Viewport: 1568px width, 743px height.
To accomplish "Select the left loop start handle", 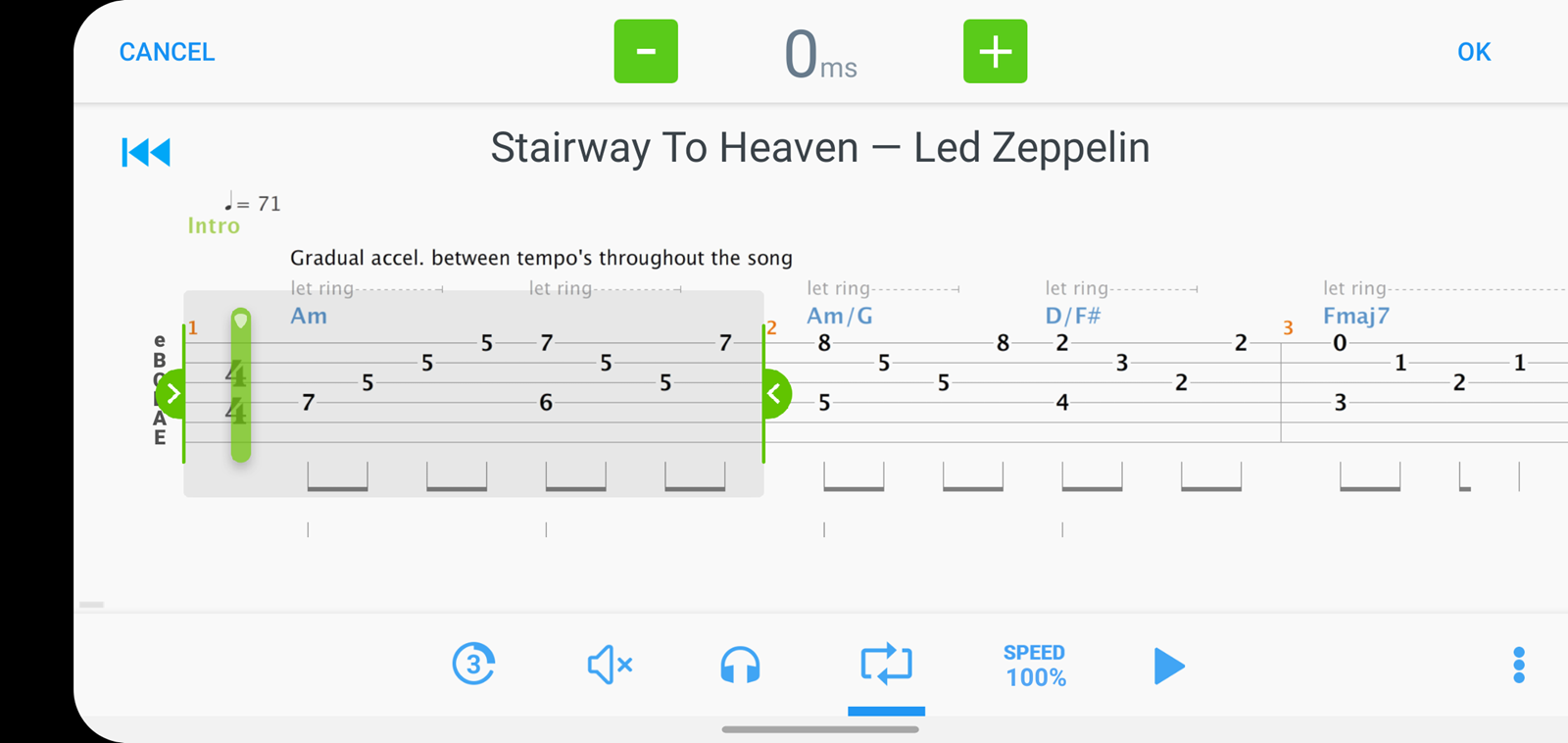I will pyautogui.click(x=171, y=394).
